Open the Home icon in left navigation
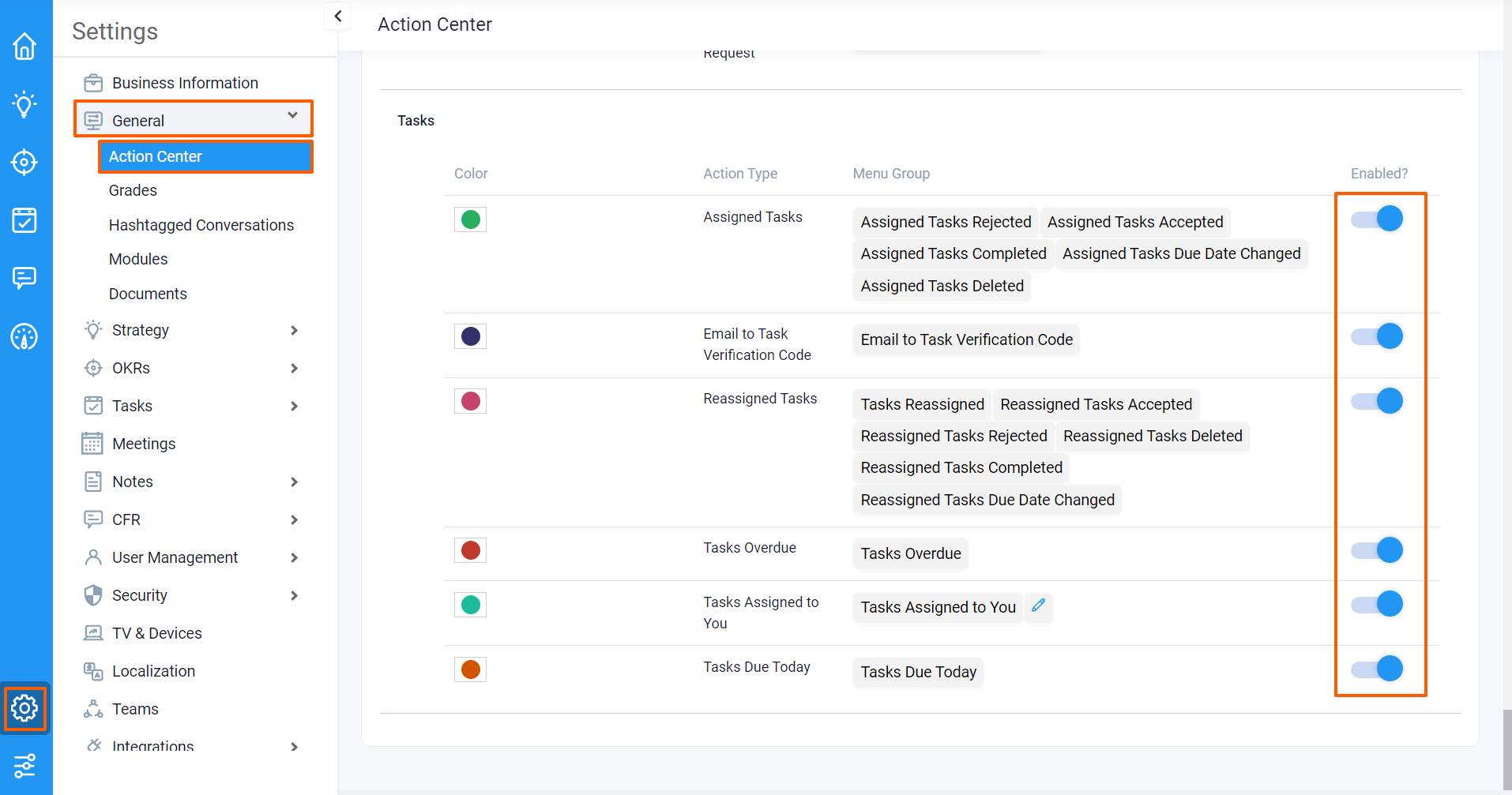Screen dimensions: 1512x795 pyautogui.click(x=24, y=47)
